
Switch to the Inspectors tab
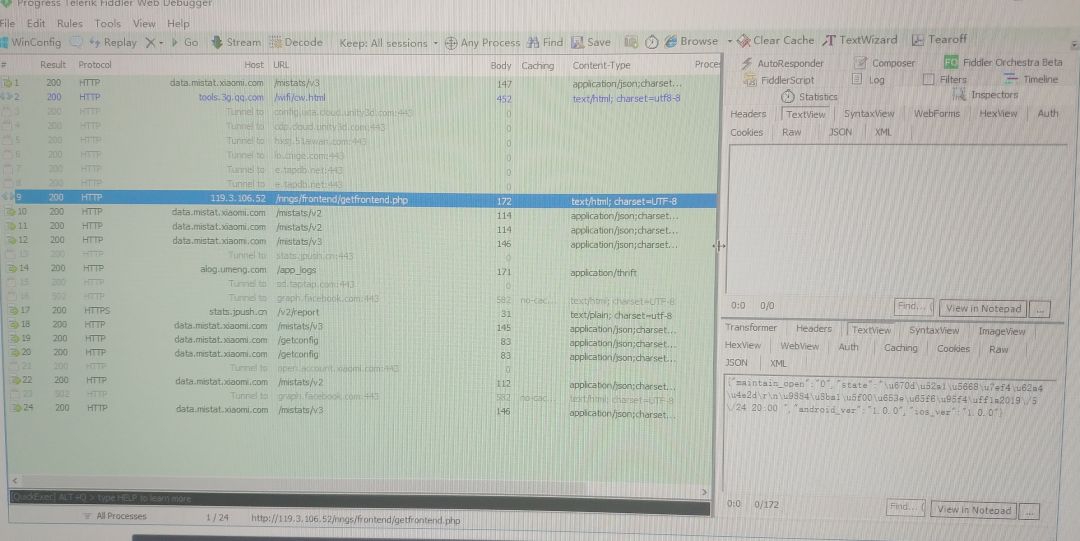coord(986,94)
